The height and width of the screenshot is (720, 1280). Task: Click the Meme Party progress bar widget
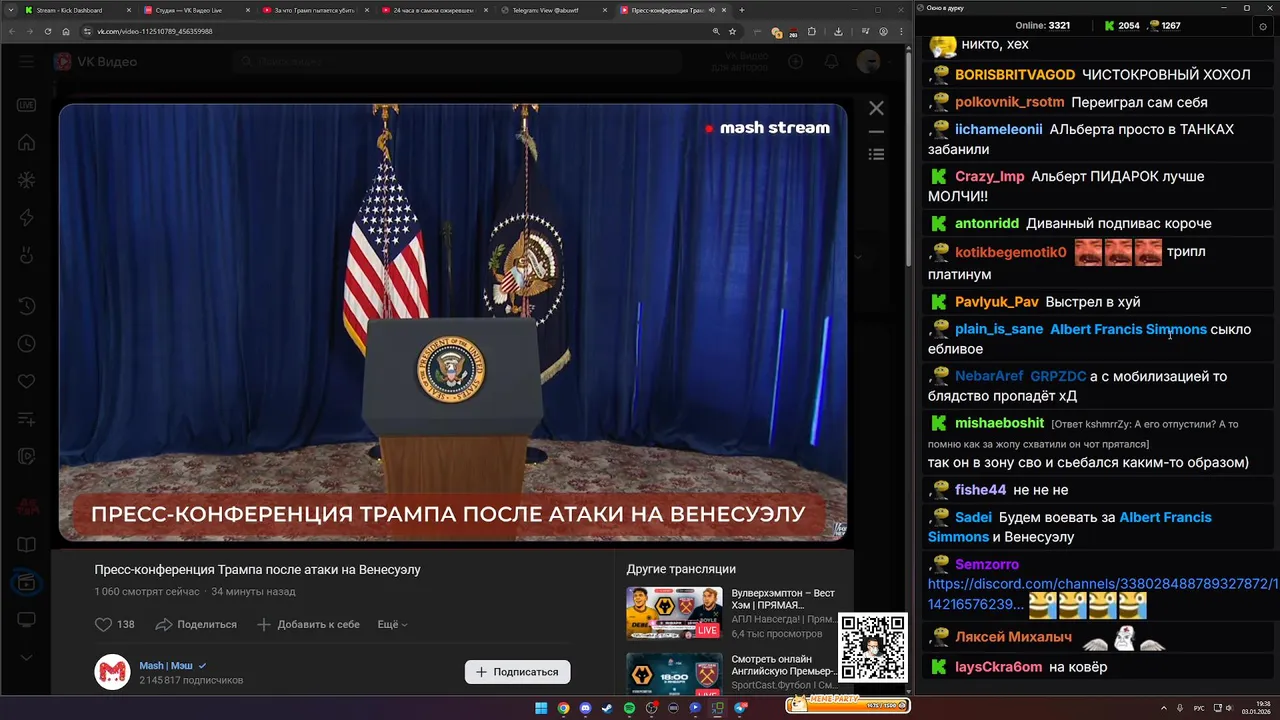tap(848, 705)
